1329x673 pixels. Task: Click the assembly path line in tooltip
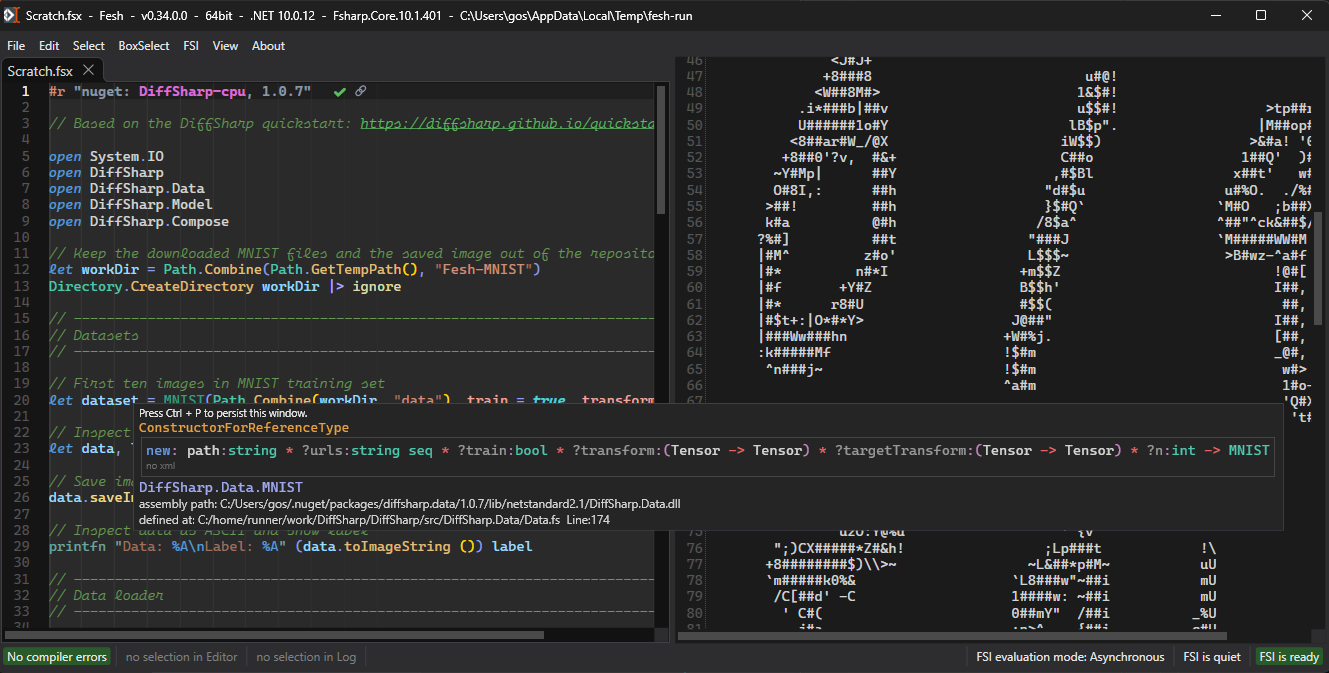tap(410, 504)
